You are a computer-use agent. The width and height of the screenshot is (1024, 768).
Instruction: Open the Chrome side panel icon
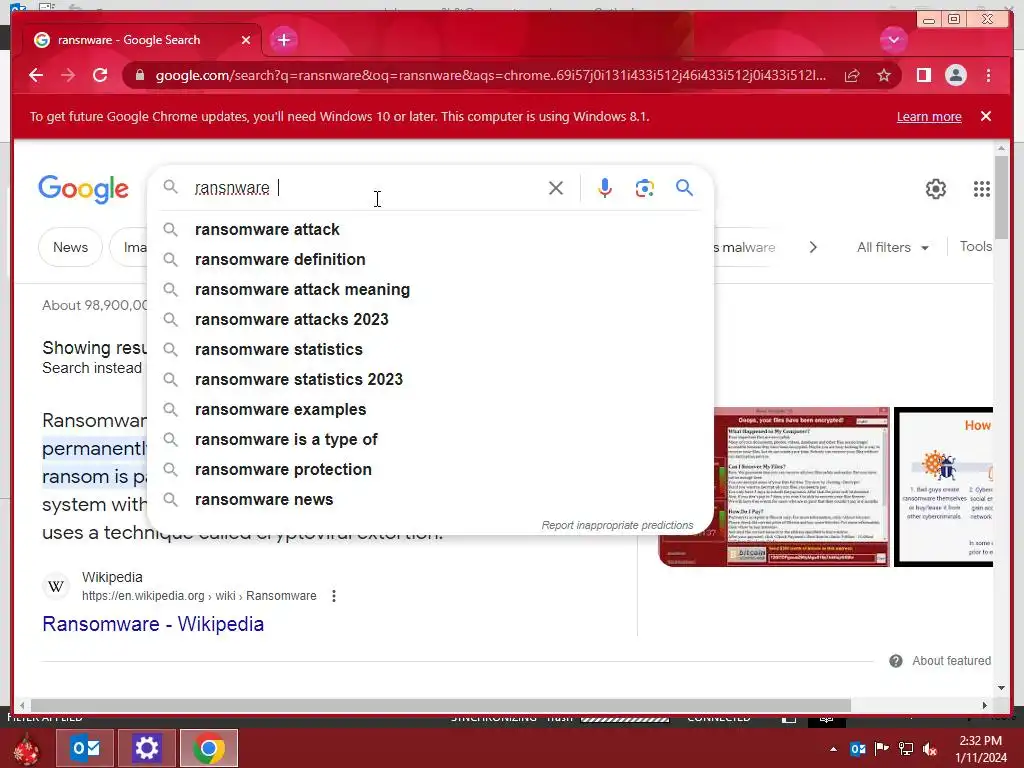923,76
